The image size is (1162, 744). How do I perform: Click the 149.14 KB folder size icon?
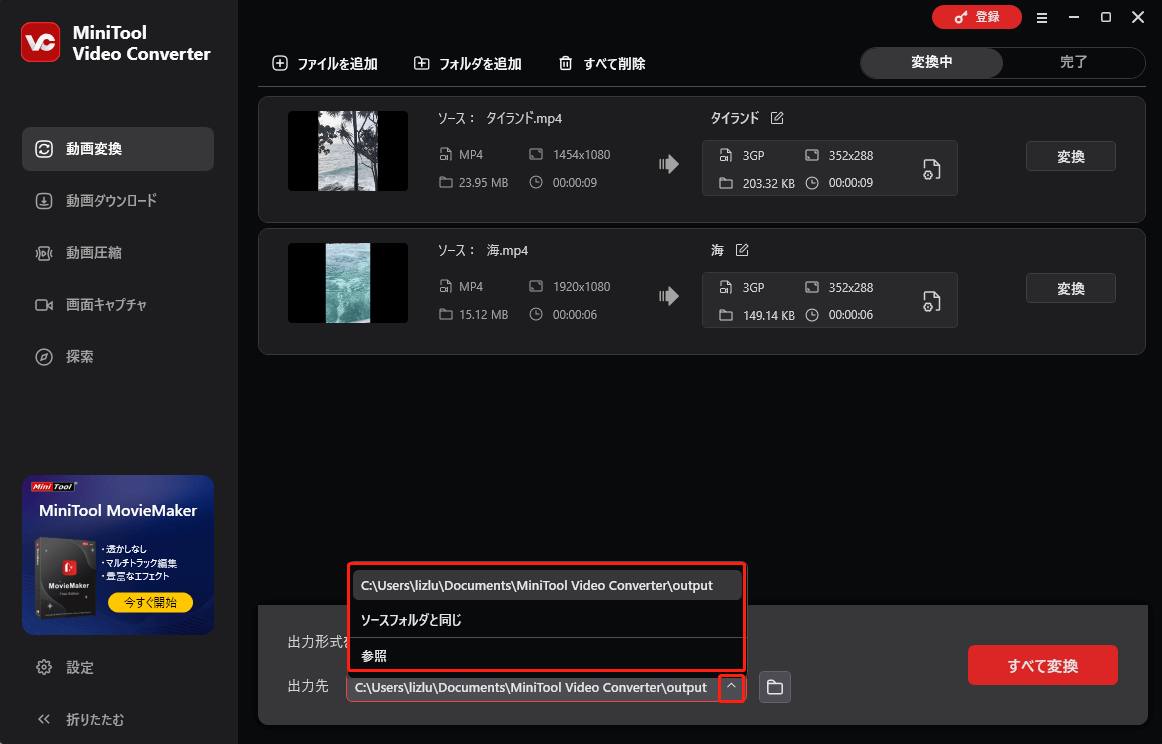pyautogui.click(x=726, y=315)
